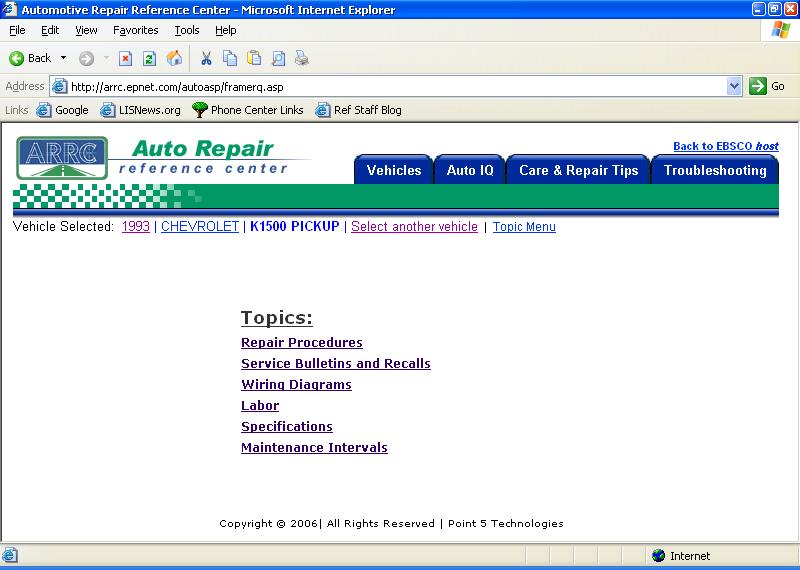Click the status bar page icon

tap(10, 555)
